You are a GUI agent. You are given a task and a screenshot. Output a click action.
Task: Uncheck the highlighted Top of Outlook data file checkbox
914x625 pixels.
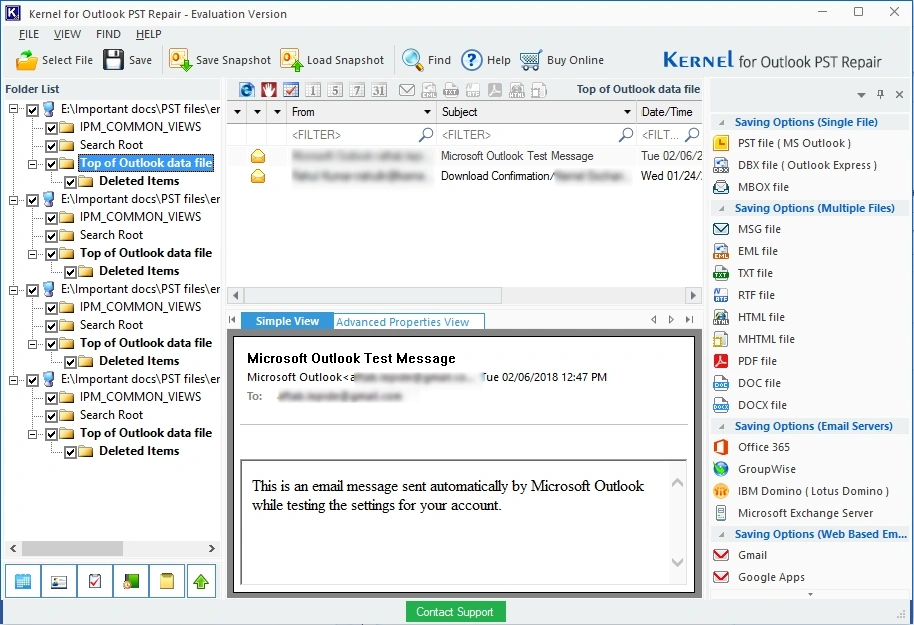(x=51, y=164)
